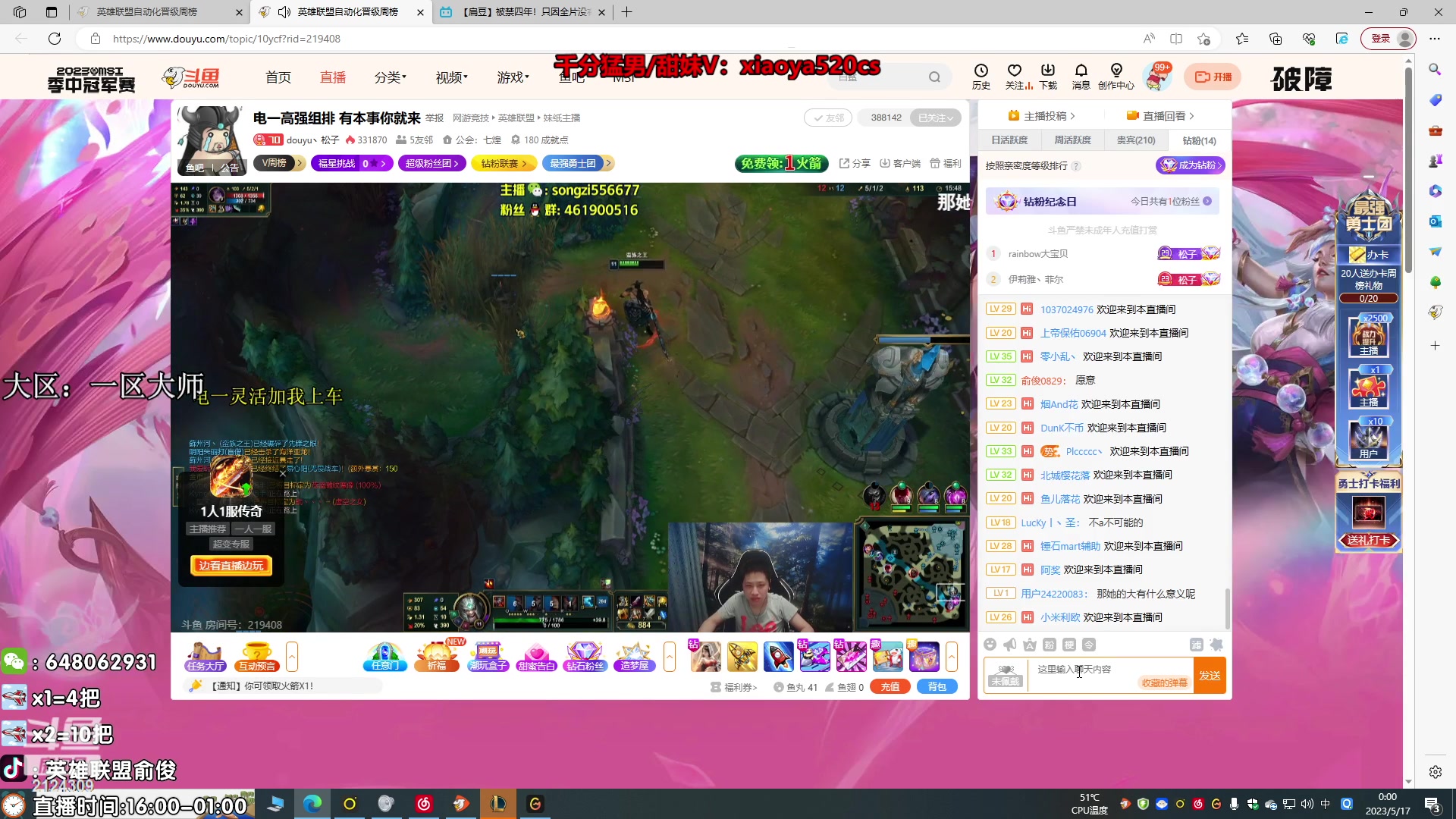The image size is (1456, 819).
Task: Open the 游戏 games dropdown
Action: click(x=513, y=77)
